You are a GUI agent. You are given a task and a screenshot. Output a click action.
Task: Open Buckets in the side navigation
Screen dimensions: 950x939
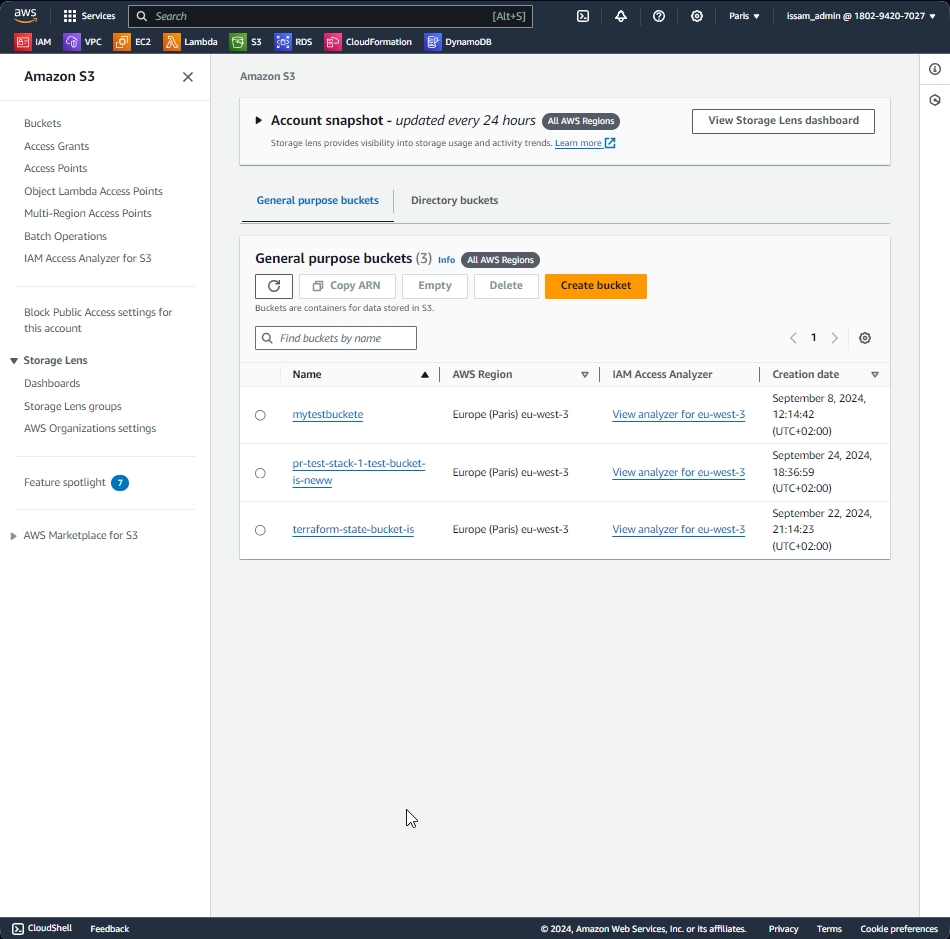pos(42,123)
